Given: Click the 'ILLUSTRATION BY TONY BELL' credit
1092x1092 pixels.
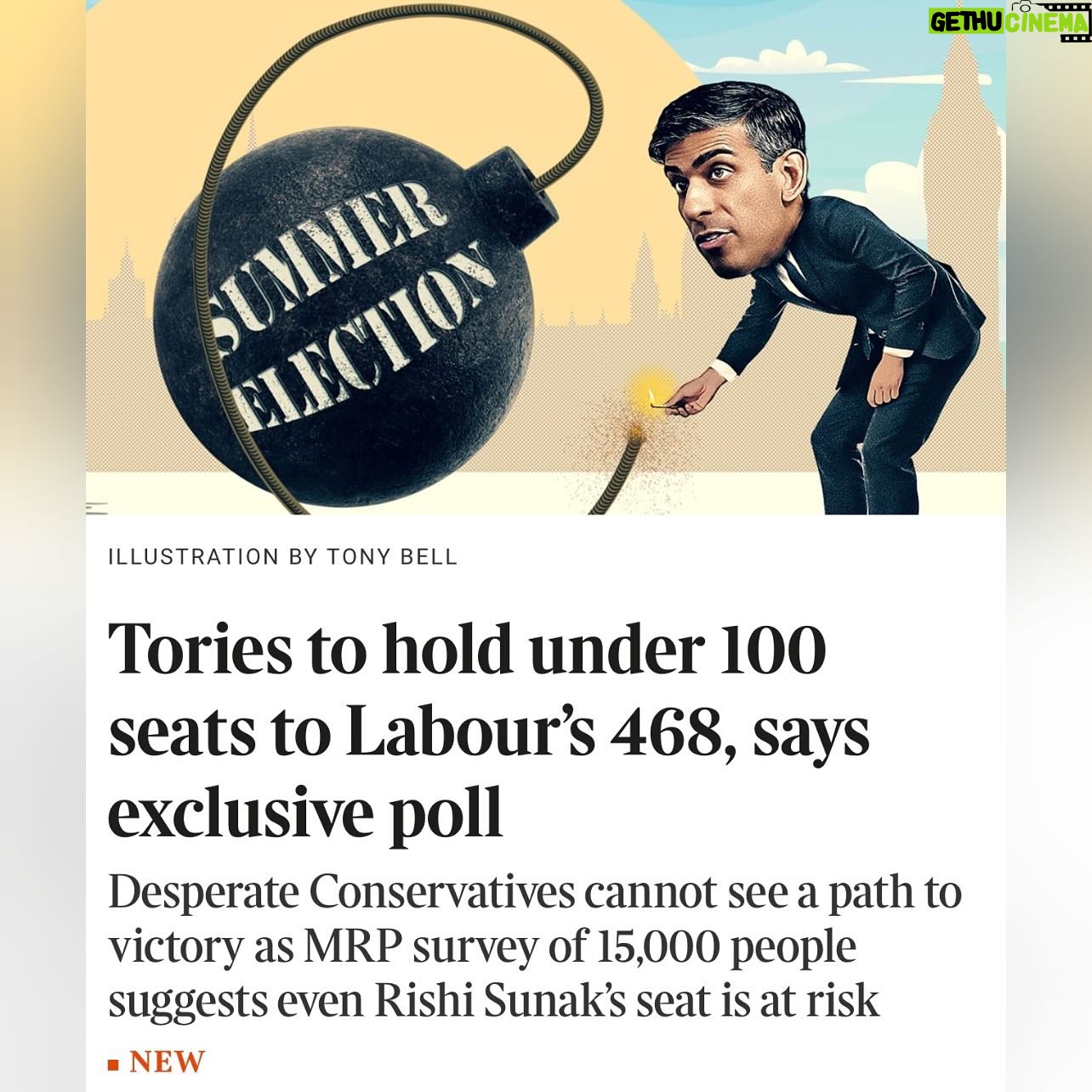Looking at the screenshot, I should pos(283,557).
